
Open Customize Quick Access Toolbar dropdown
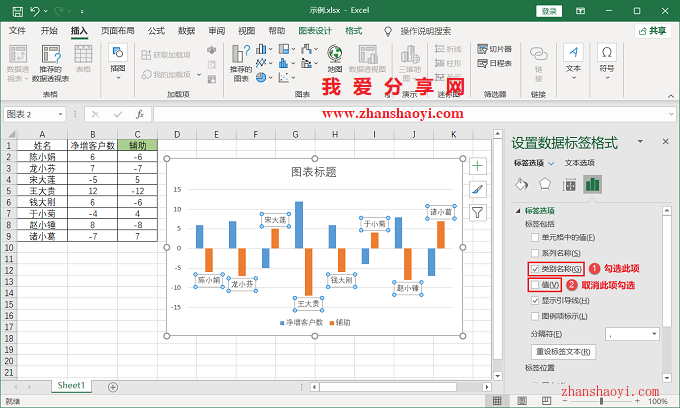coord(82,12)
